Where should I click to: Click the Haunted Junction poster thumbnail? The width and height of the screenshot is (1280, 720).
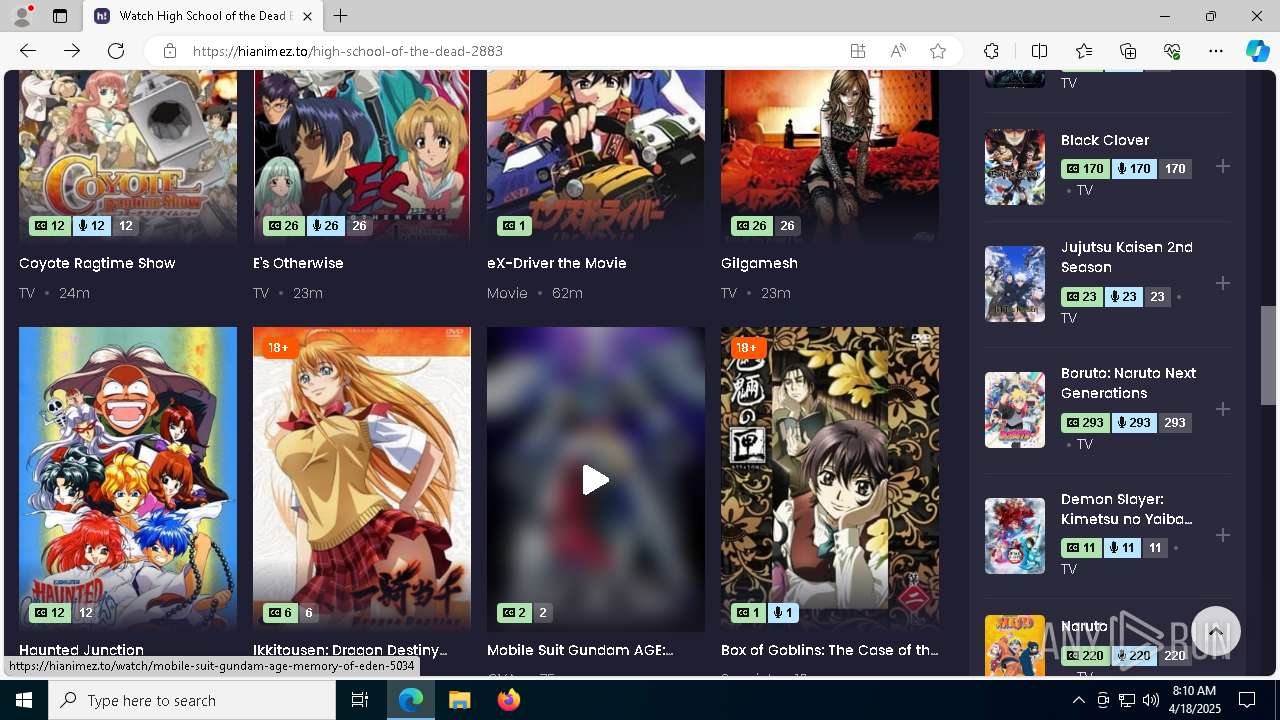coord(128,479)
